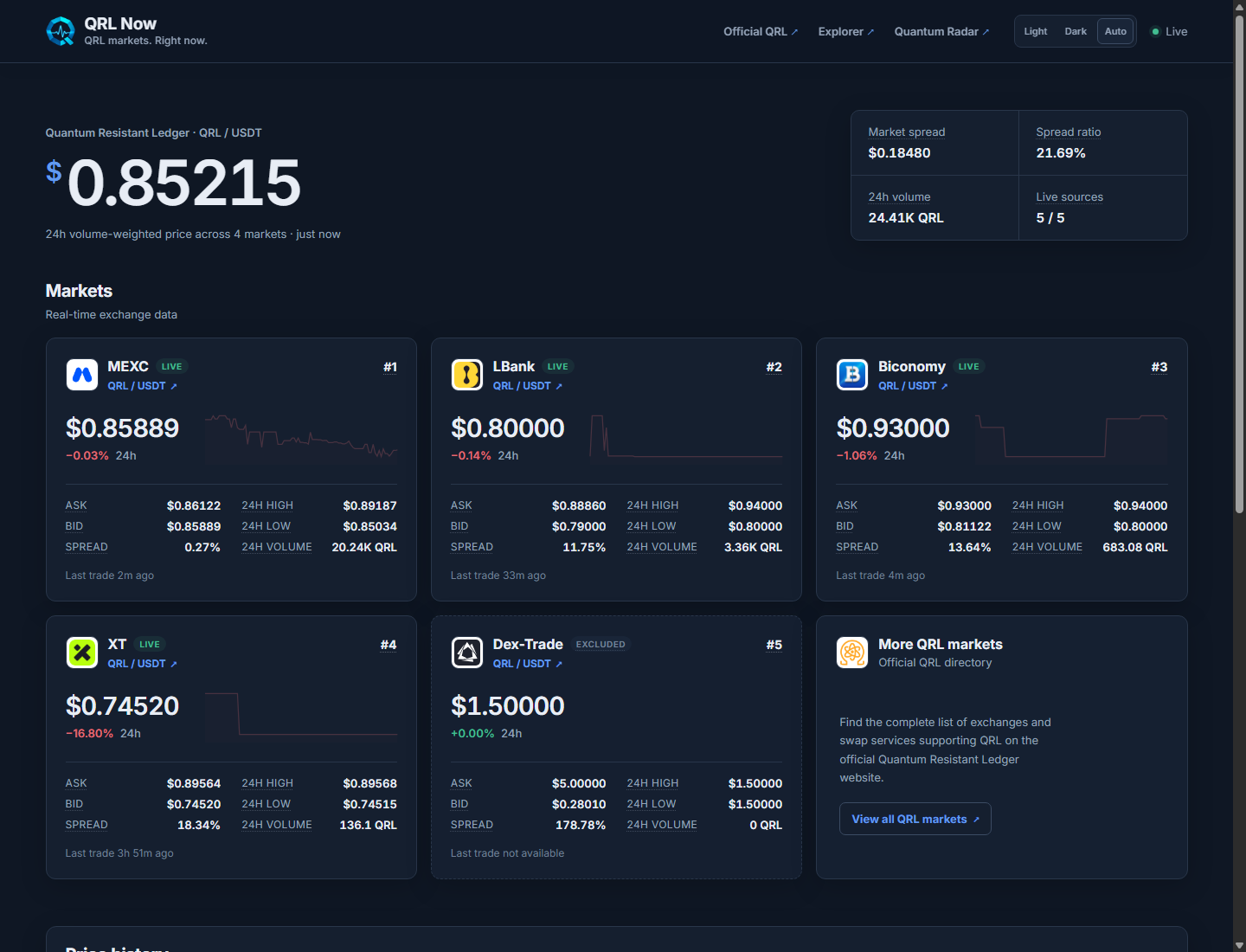Viewport: 1246px width, 952px height.
Task: Click the QRL Now site title
Action: 120,23
